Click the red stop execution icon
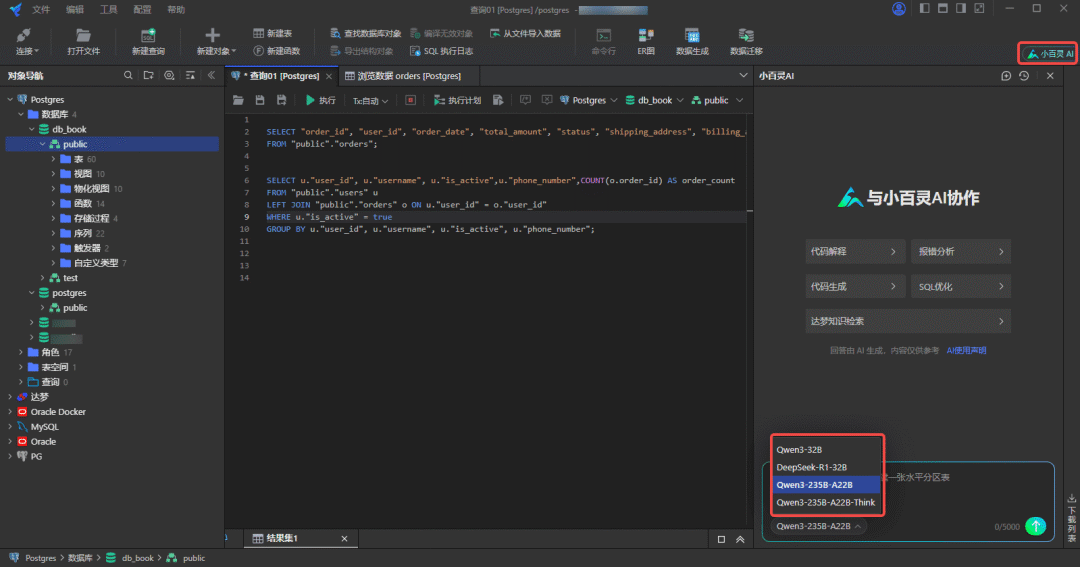This screenshot has height=567, width=1080. 410,101
